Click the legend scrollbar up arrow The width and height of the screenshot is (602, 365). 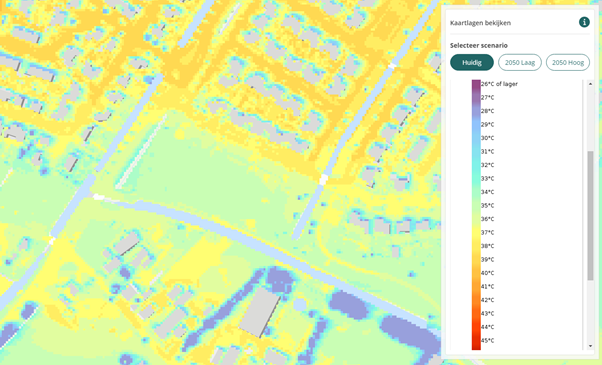tap(590, 84)
